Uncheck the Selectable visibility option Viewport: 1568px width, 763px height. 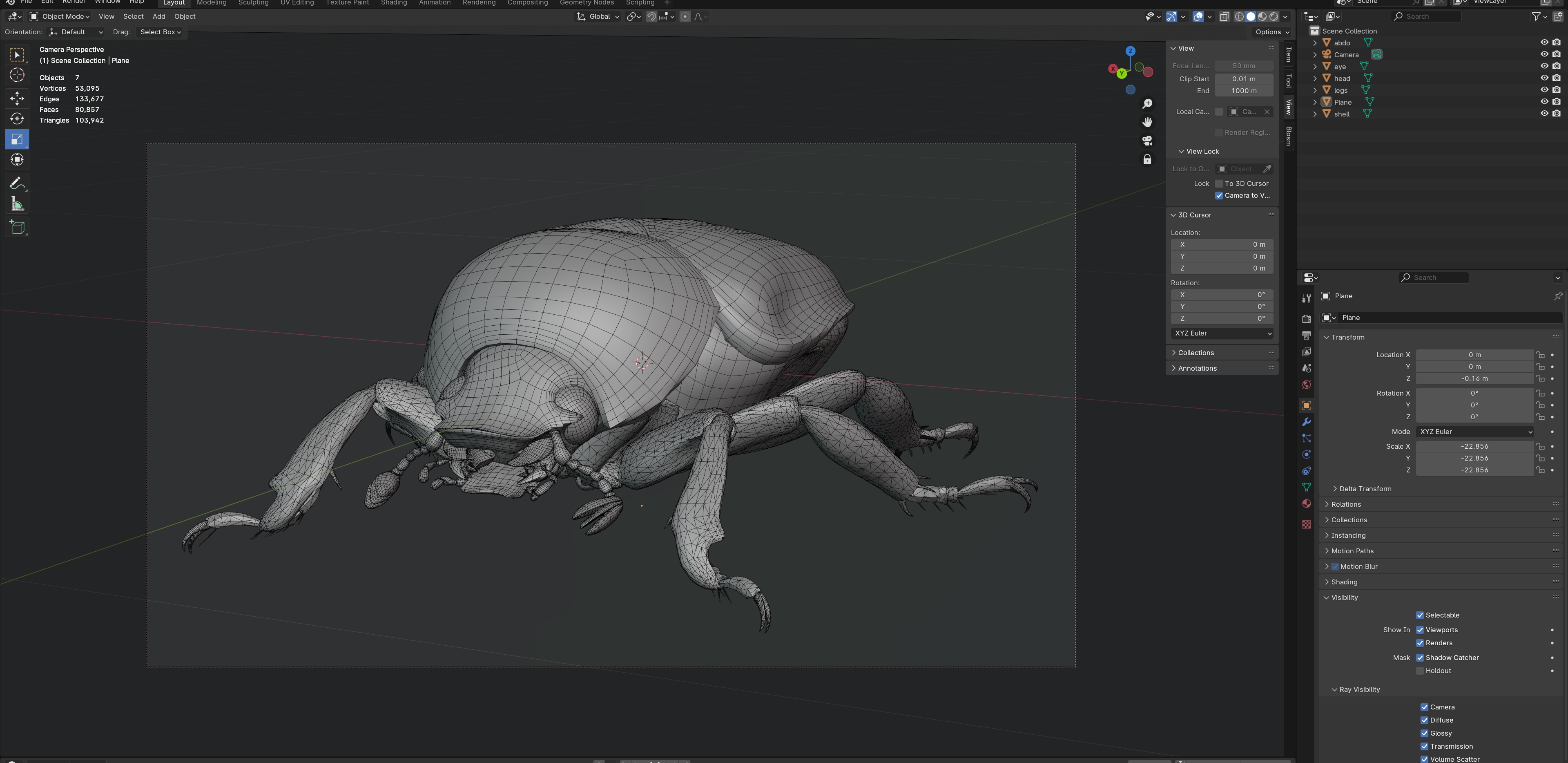[1420, 615]
